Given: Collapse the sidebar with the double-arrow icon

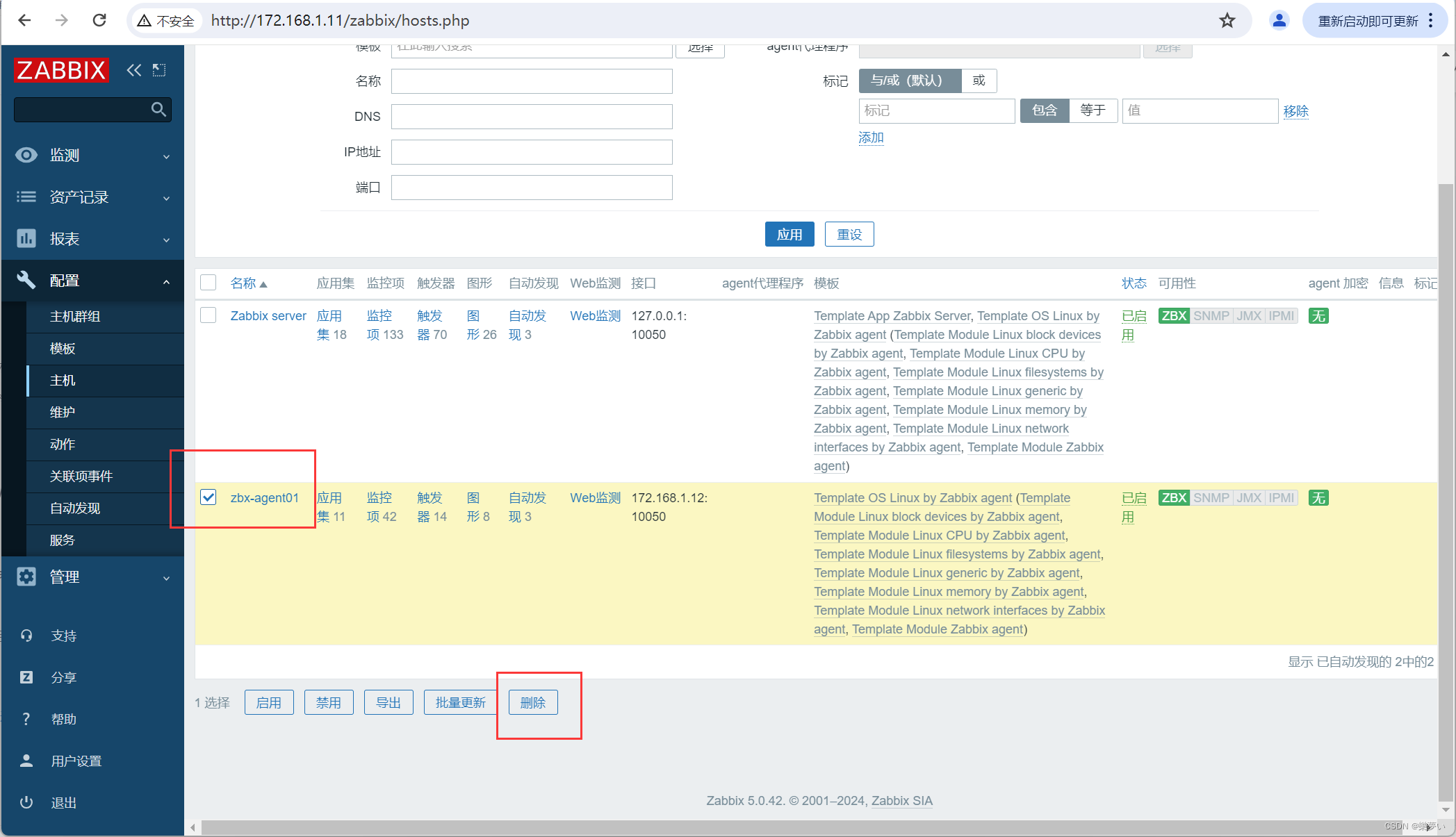Looking at the screenshot, I should (134, 69).
